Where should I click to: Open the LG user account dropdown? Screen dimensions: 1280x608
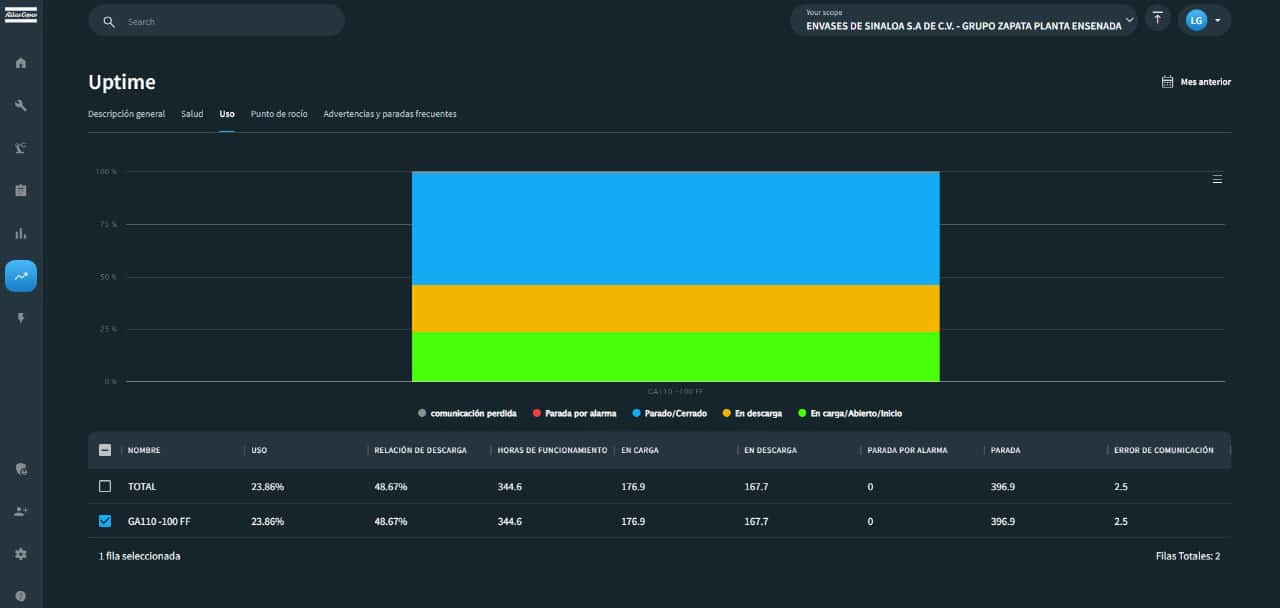point(1204,20)
